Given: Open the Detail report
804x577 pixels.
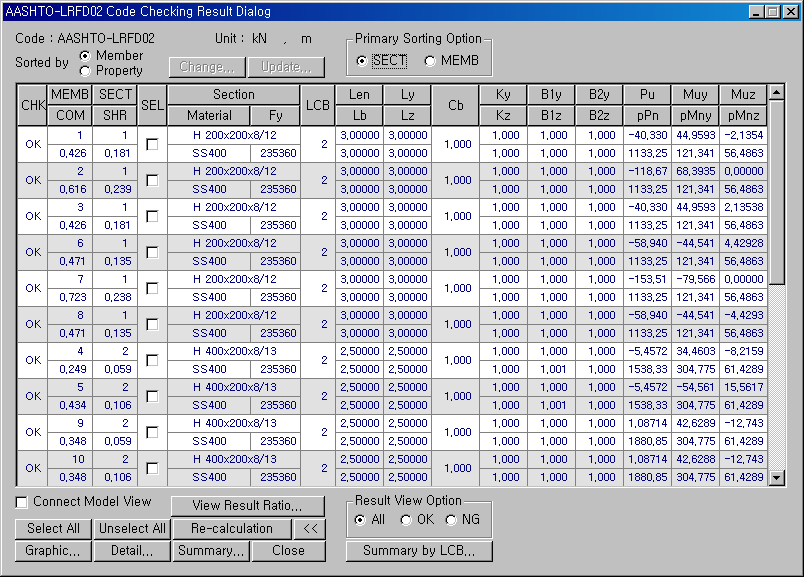Looking at the screenshot, I should pyautogui.click(x=132, y=551).
